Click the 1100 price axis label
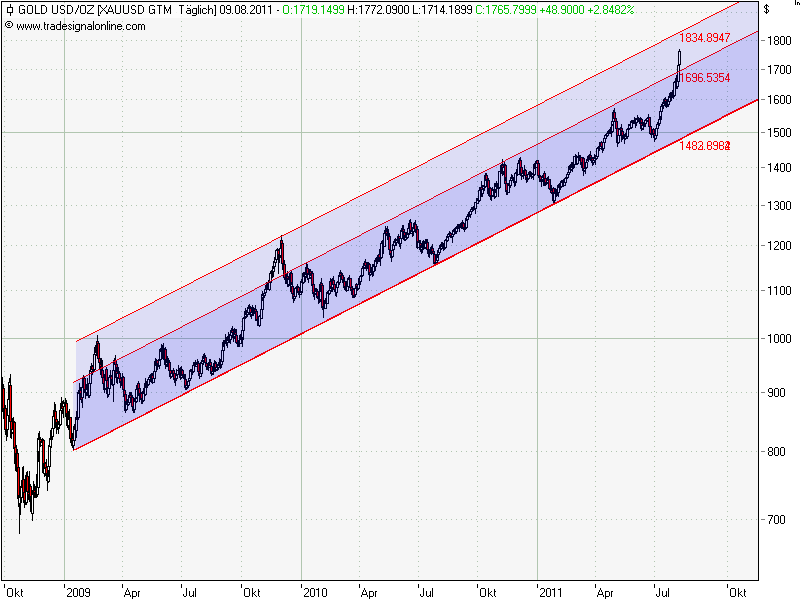The image size is (800, 600). click(779, 291)
